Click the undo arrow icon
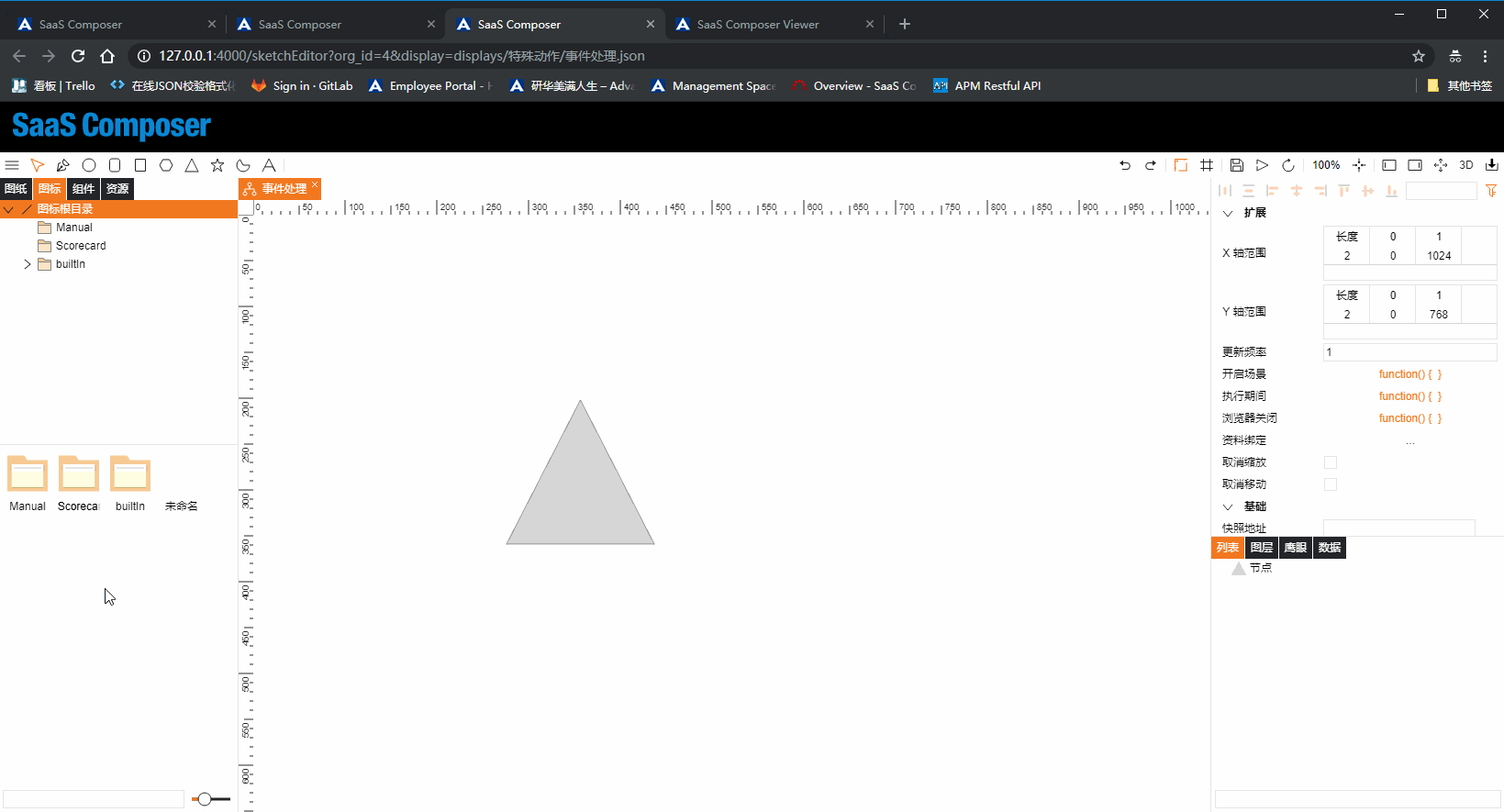 [1125, 165]
